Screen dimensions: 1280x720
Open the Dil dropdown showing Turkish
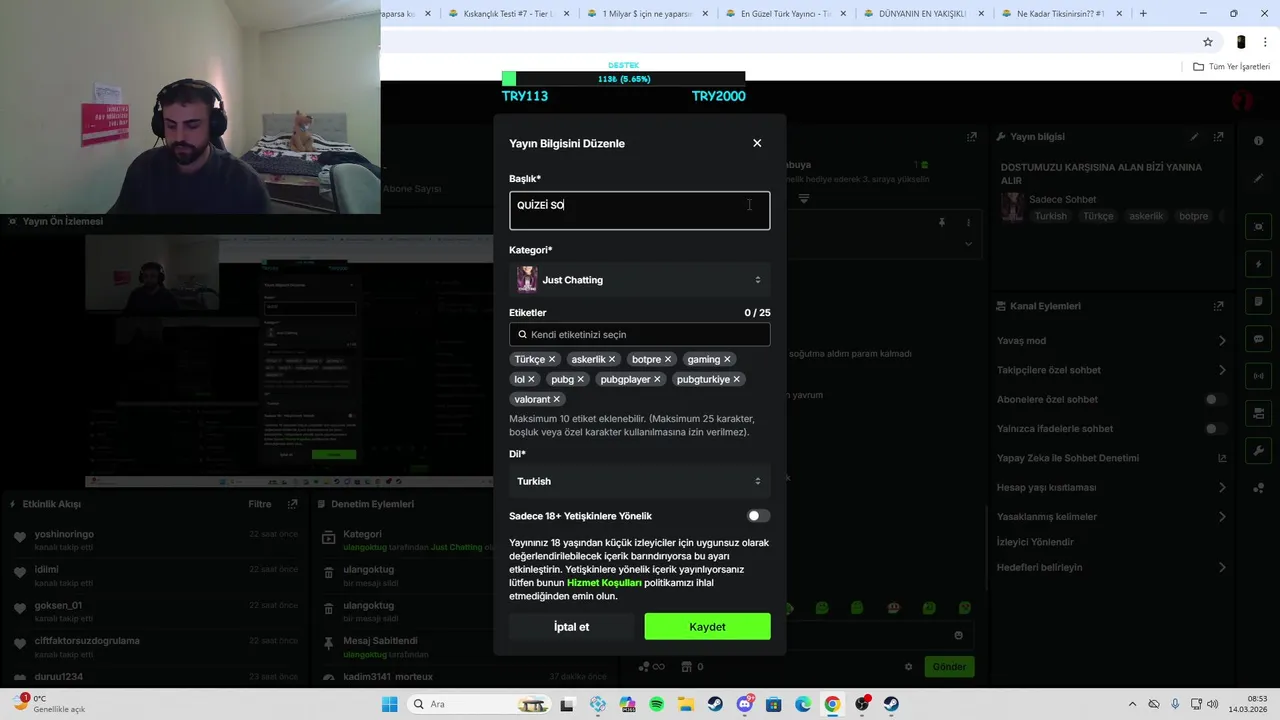[639, 481]
